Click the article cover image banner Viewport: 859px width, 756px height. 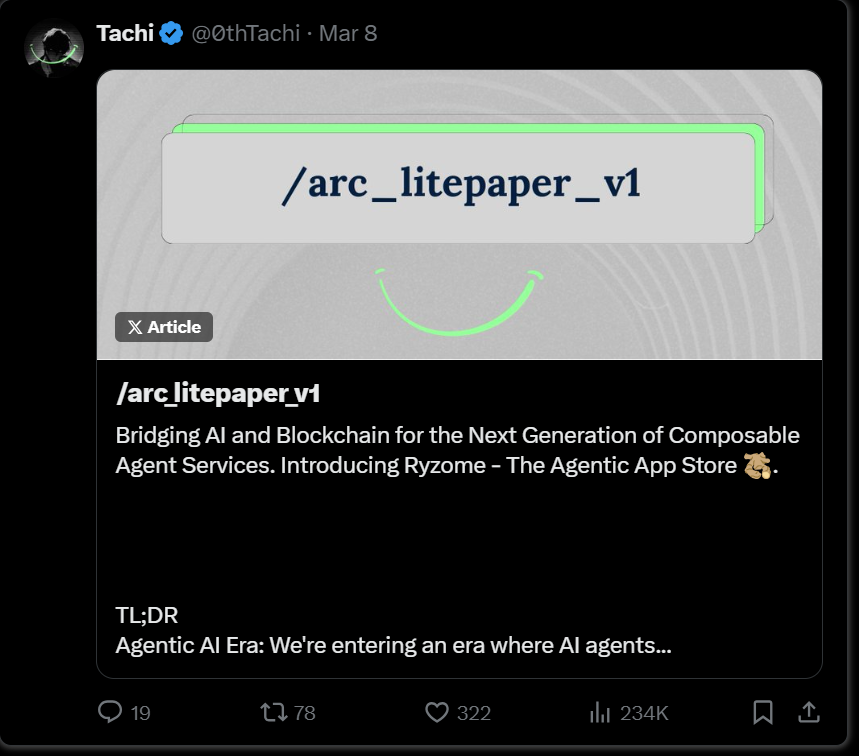pos(459,215)
